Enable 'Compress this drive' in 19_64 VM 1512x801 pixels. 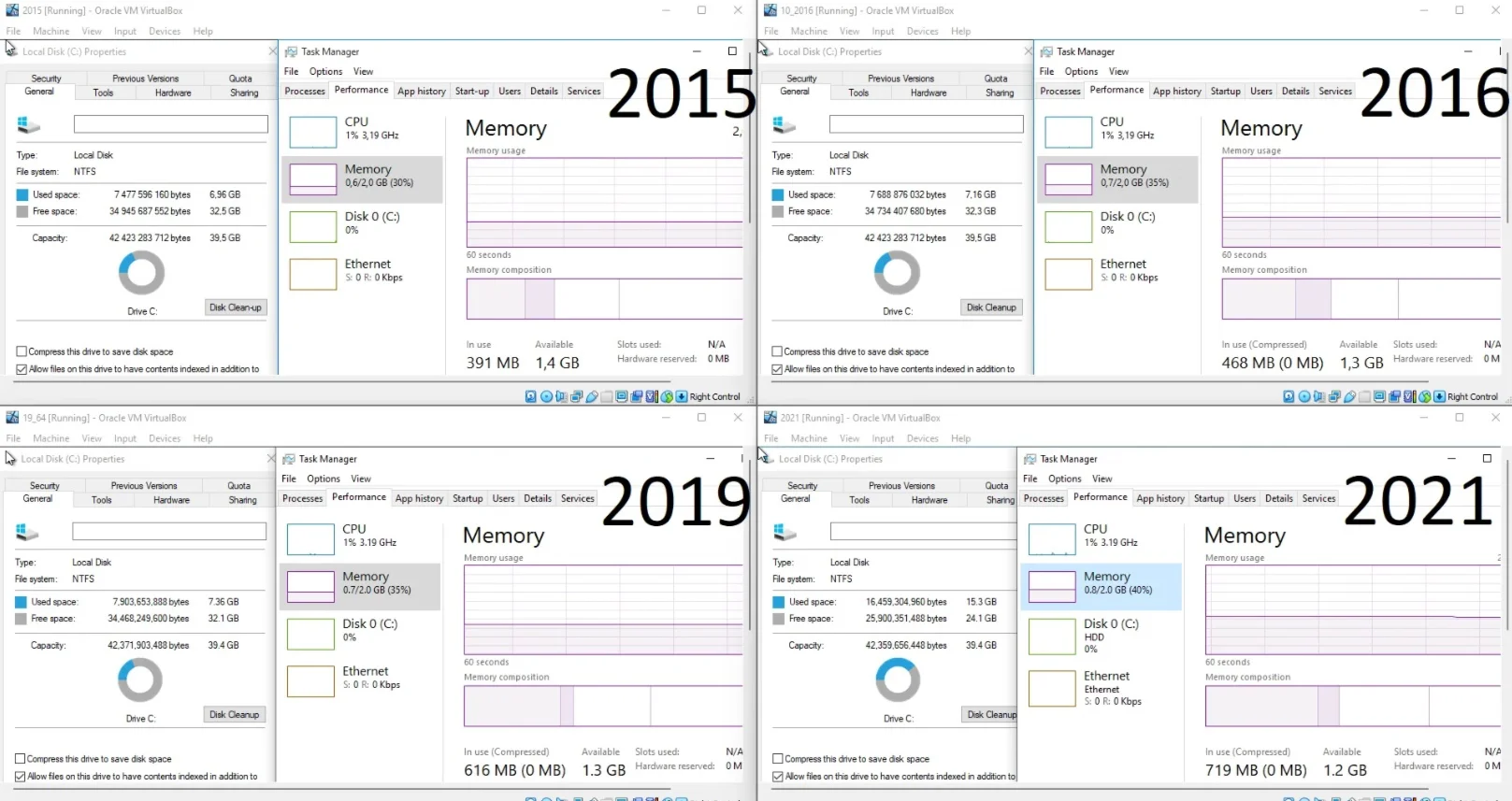[x=20, y=759]
